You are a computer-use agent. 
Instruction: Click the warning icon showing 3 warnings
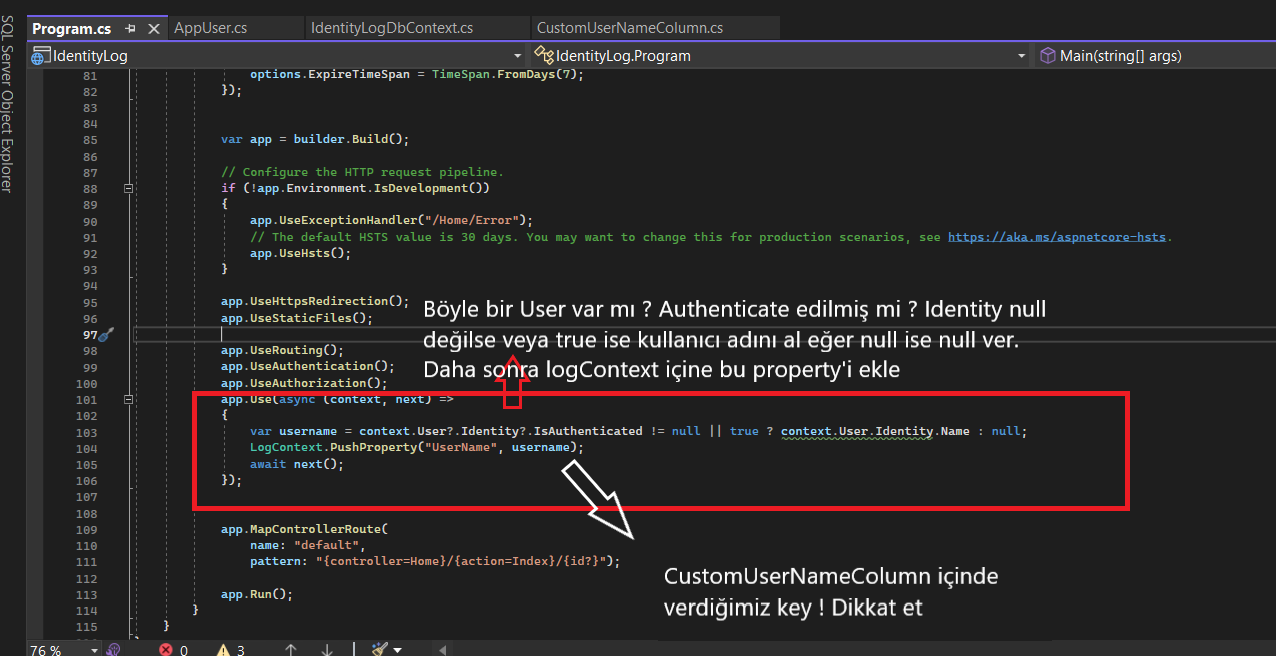click(224, 649)
